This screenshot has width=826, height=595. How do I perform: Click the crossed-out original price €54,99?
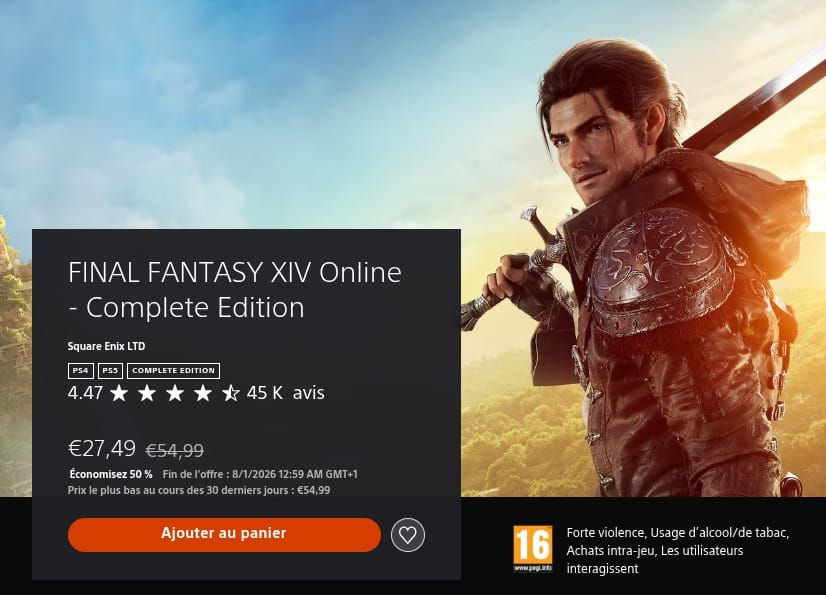(174, 451)
